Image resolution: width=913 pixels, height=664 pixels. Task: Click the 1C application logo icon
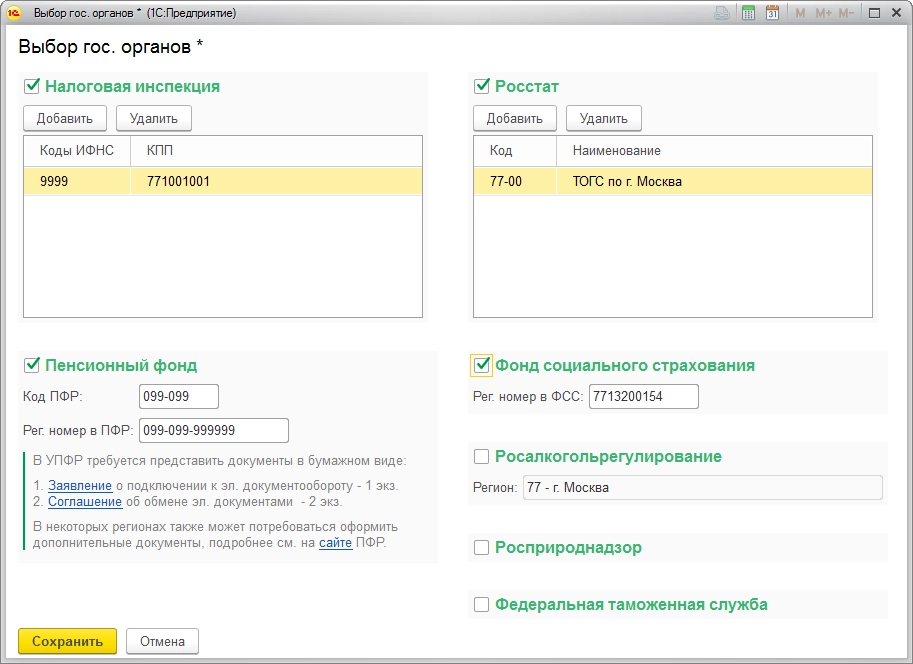[15, 13]
